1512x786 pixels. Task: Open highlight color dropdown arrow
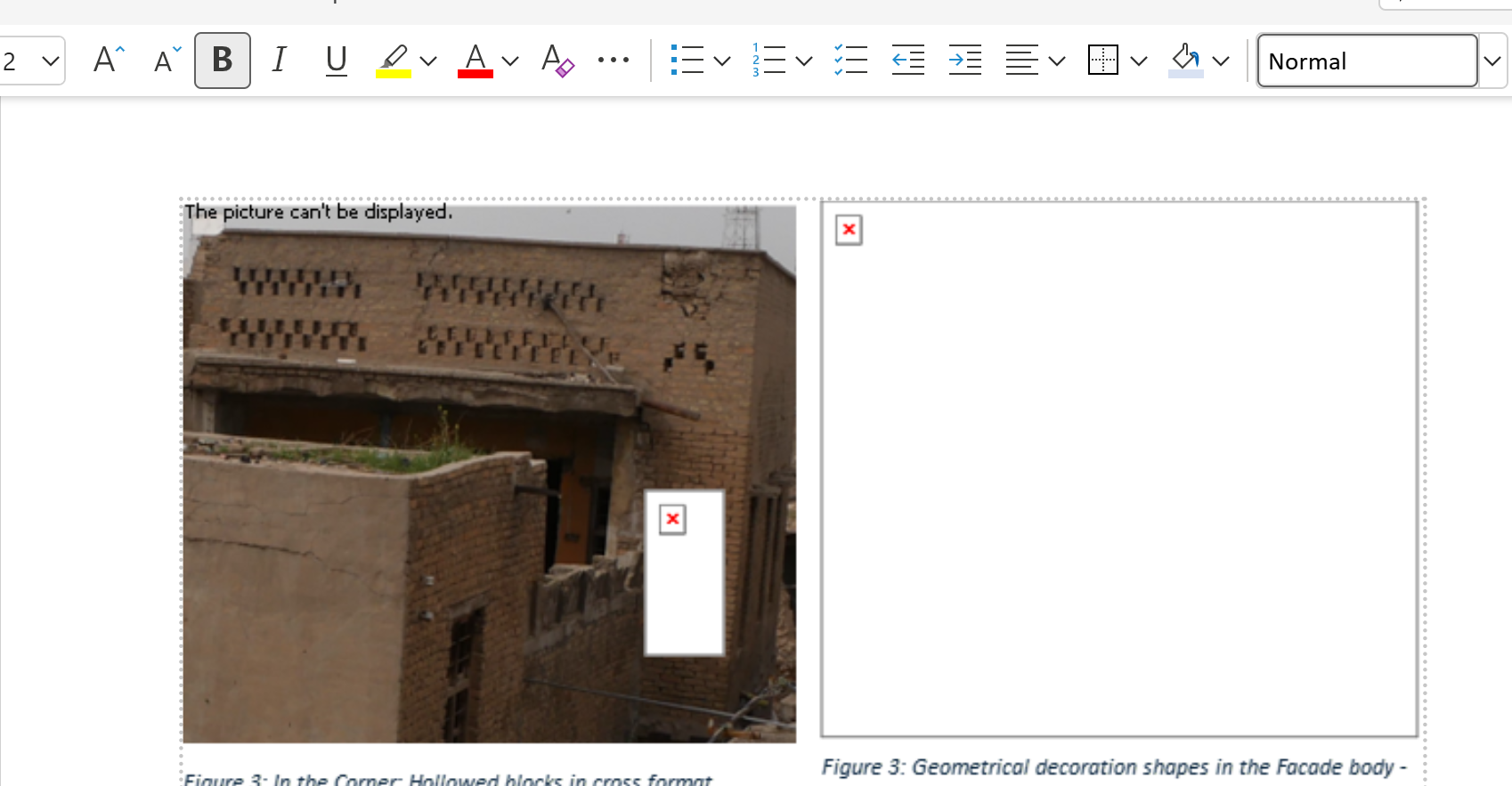point(428,61)
